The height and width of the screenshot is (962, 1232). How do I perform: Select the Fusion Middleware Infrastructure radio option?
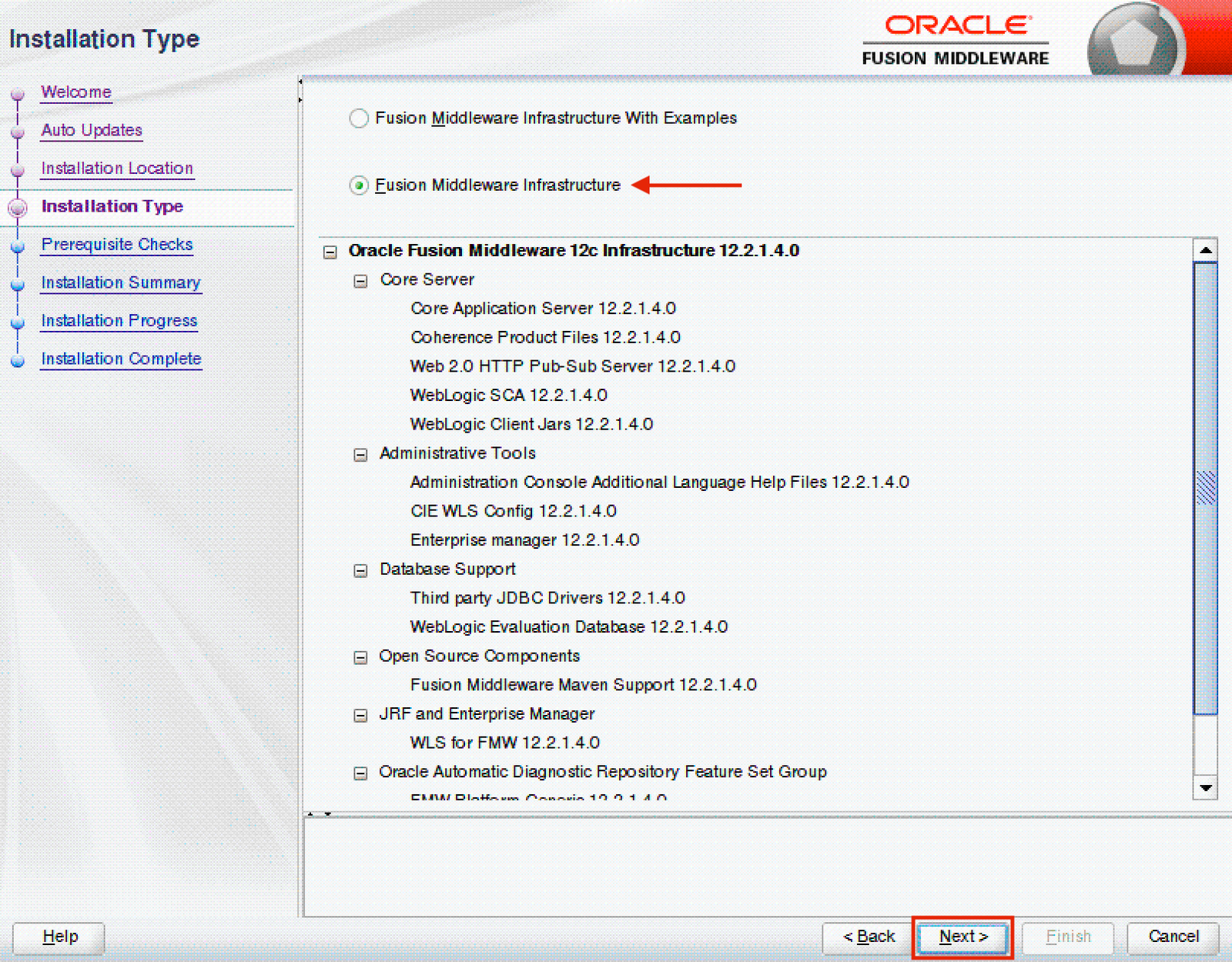point(359,185)
